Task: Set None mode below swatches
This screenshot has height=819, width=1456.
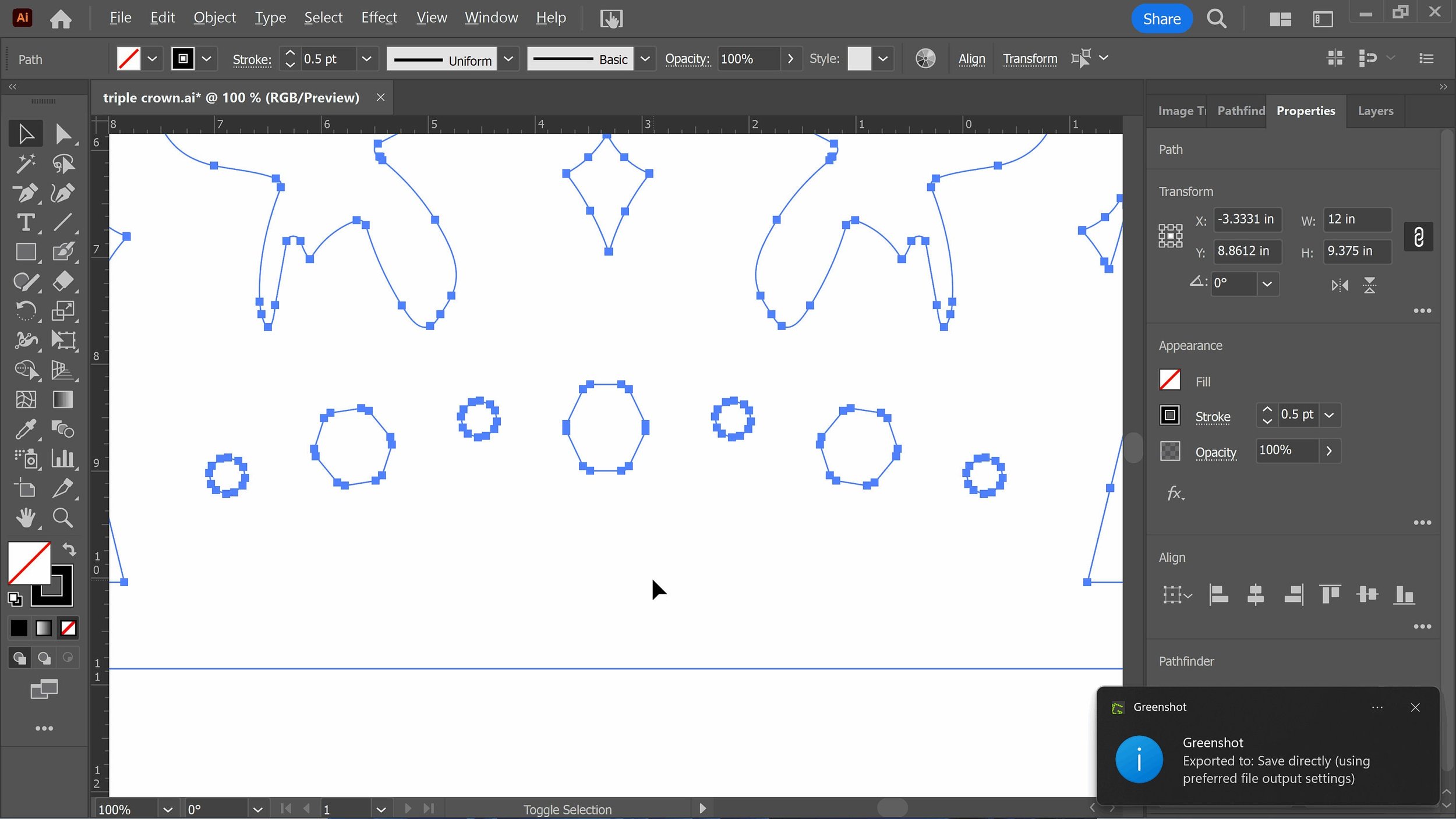Action: 68,628
